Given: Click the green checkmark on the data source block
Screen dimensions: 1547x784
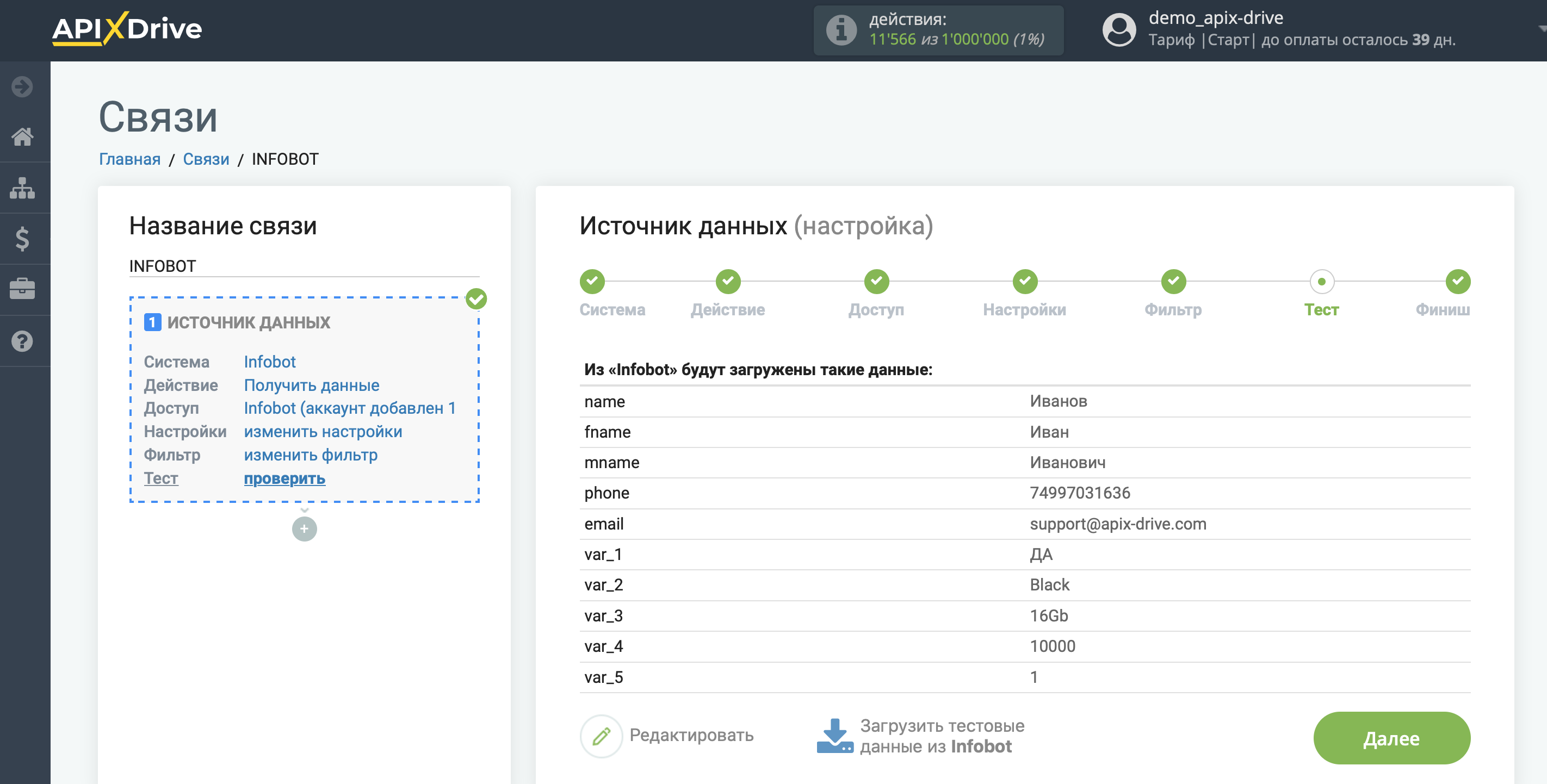Looking at the screenshot, I should [x=477, y=298].
